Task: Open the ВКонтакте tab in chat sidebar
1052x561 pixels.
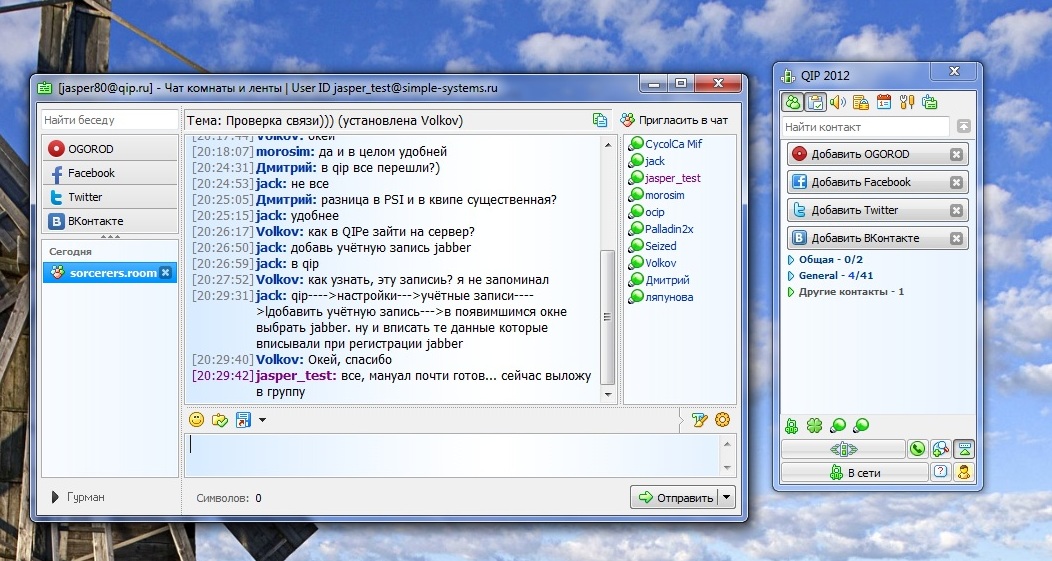Action: tap(110, 221)
